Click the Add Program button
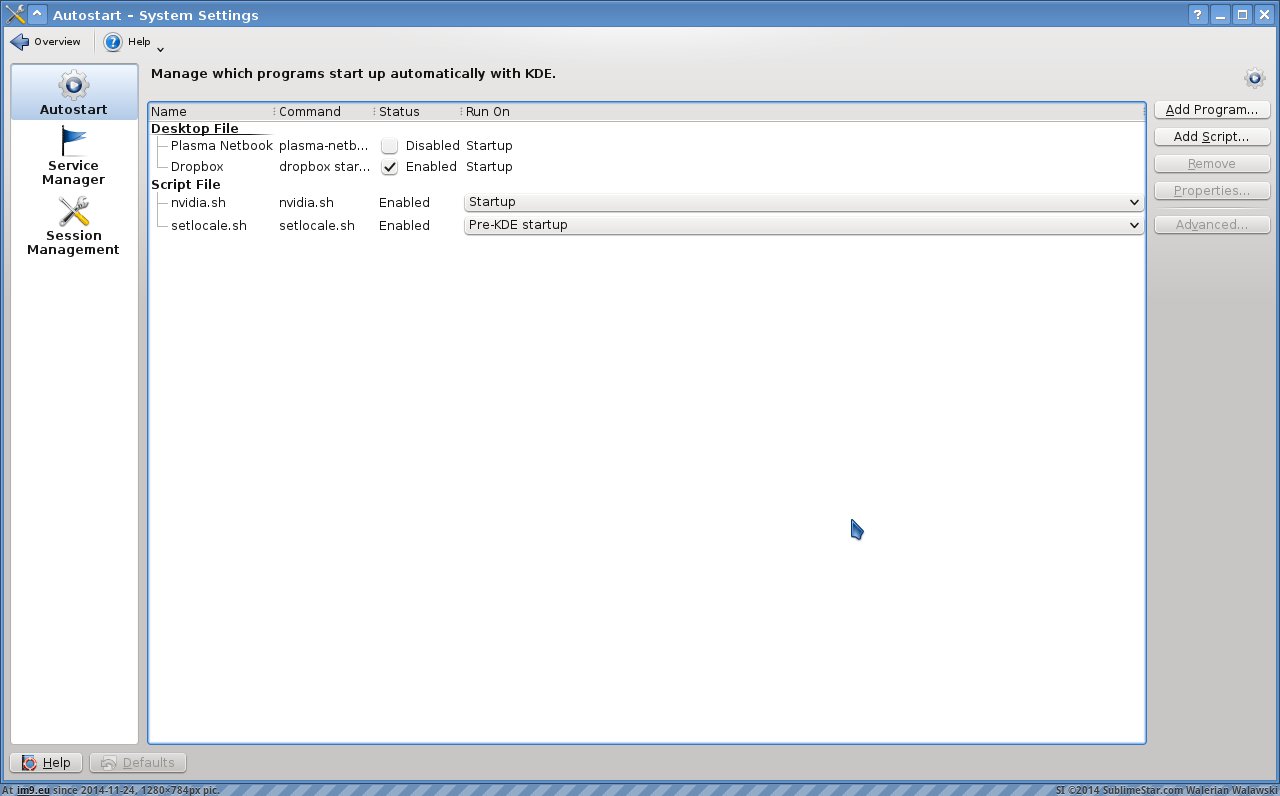The image size is (1280, 796). tap(1211, 110)
